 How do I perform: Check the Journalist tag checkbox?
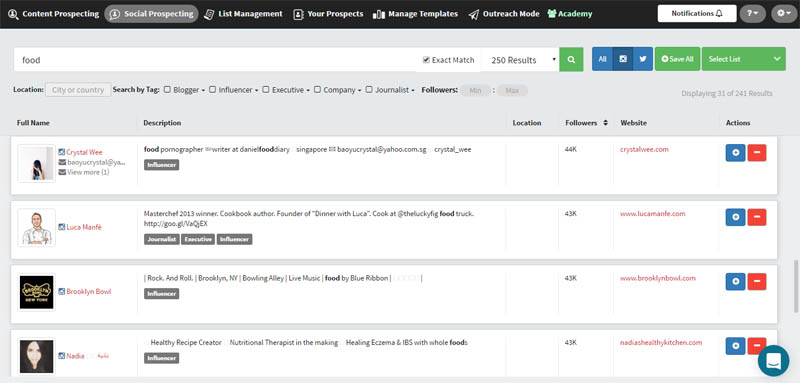tap(369, 89)
